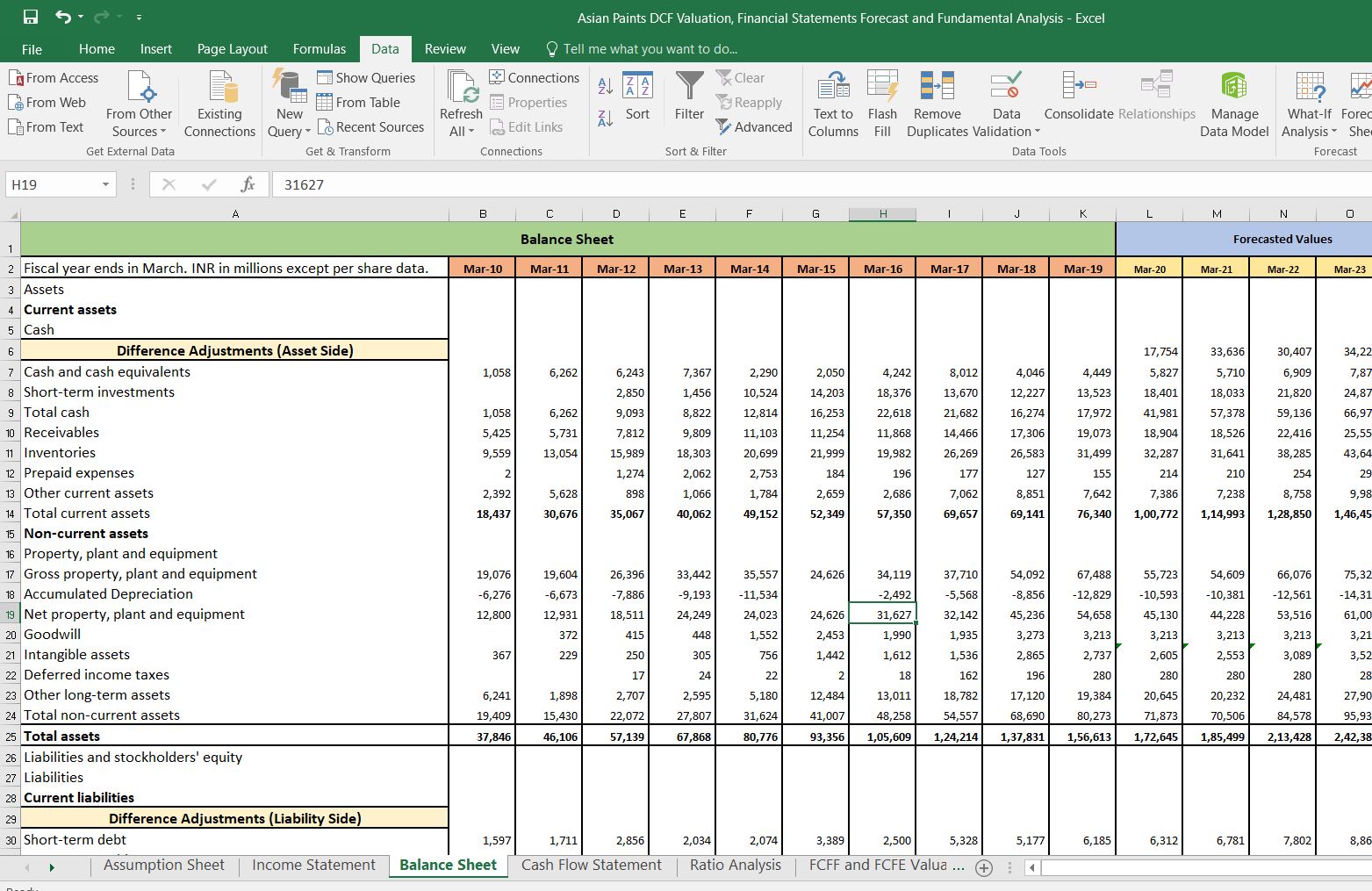Sort ascending with A to Z icon
This screenshot has height=891, width=1372.
(606, 85)
